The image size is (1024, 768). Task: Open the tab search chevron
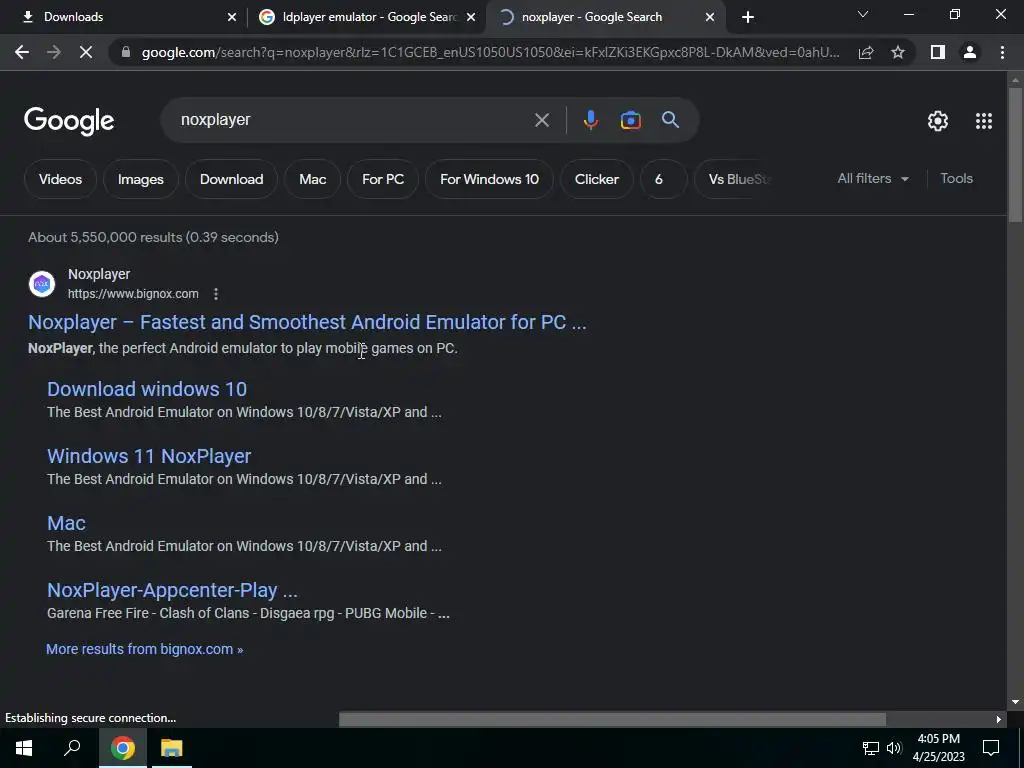click(x=863, y=14)
